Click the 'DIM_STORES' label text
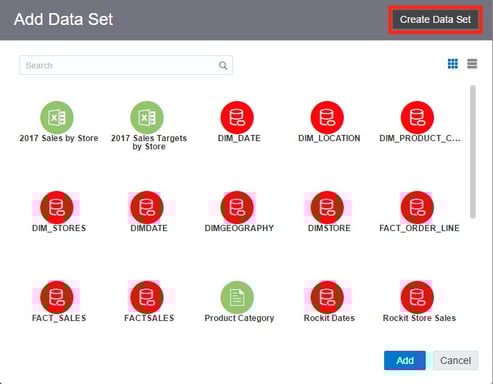The height and width of the screenshot is (384, 493). tap(59, 228)
